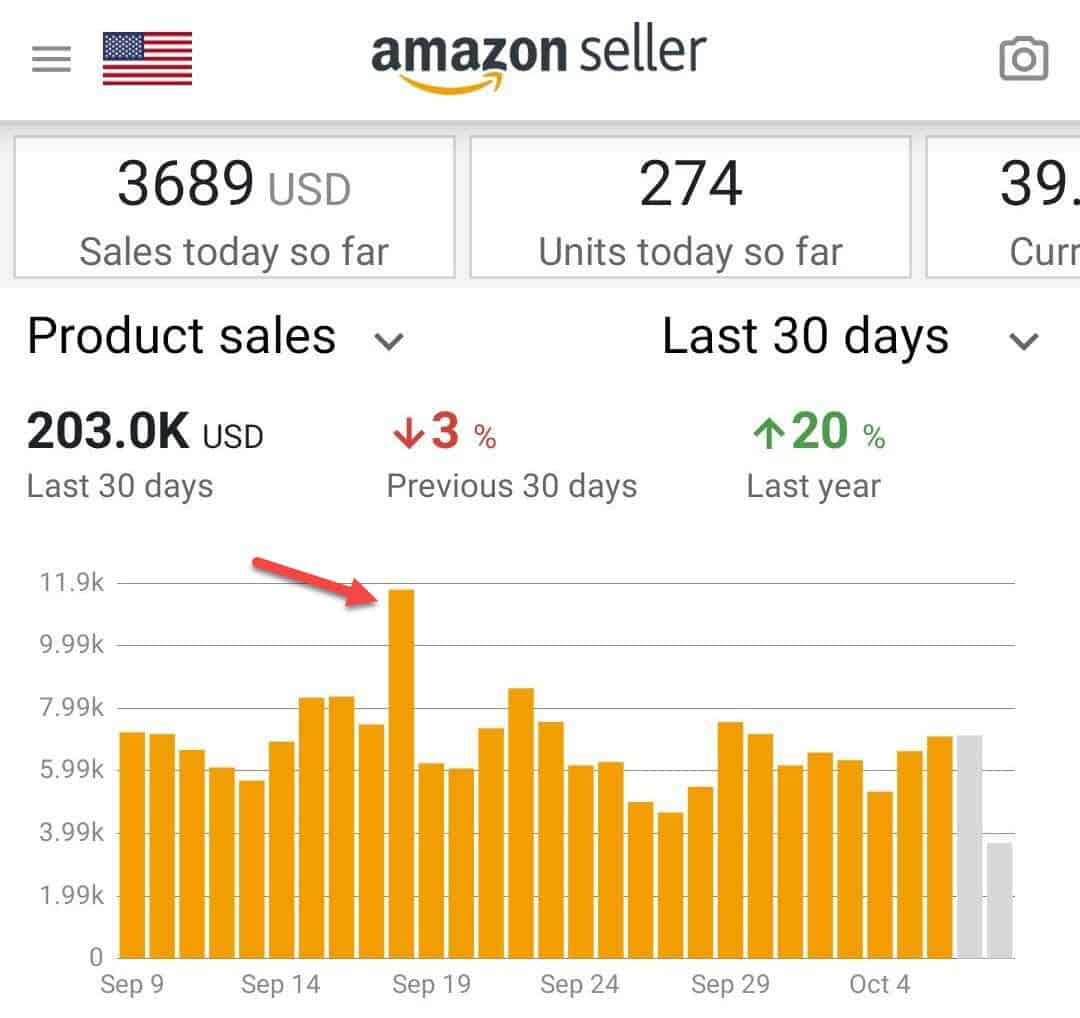
Task: Open the Sales today so far card
Action: click(234, 207)
